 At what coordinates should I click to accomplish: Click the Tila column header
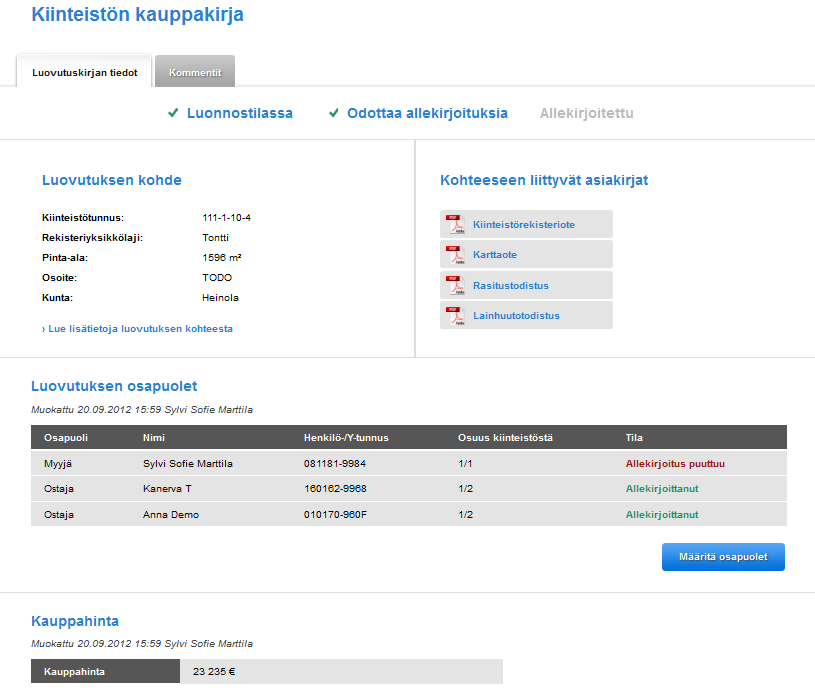point(634,438)
